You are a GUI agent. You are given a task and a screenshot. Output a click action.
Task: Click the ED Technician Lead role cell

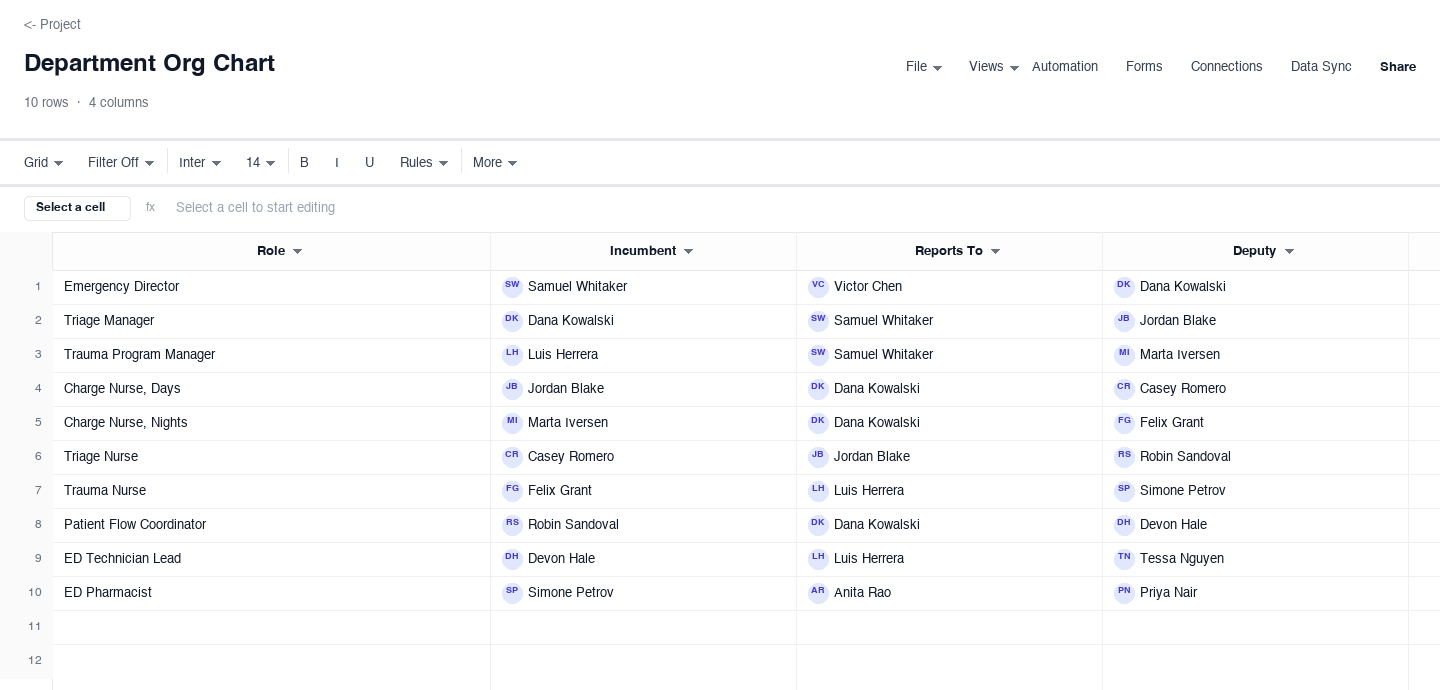tap(271, 559)
